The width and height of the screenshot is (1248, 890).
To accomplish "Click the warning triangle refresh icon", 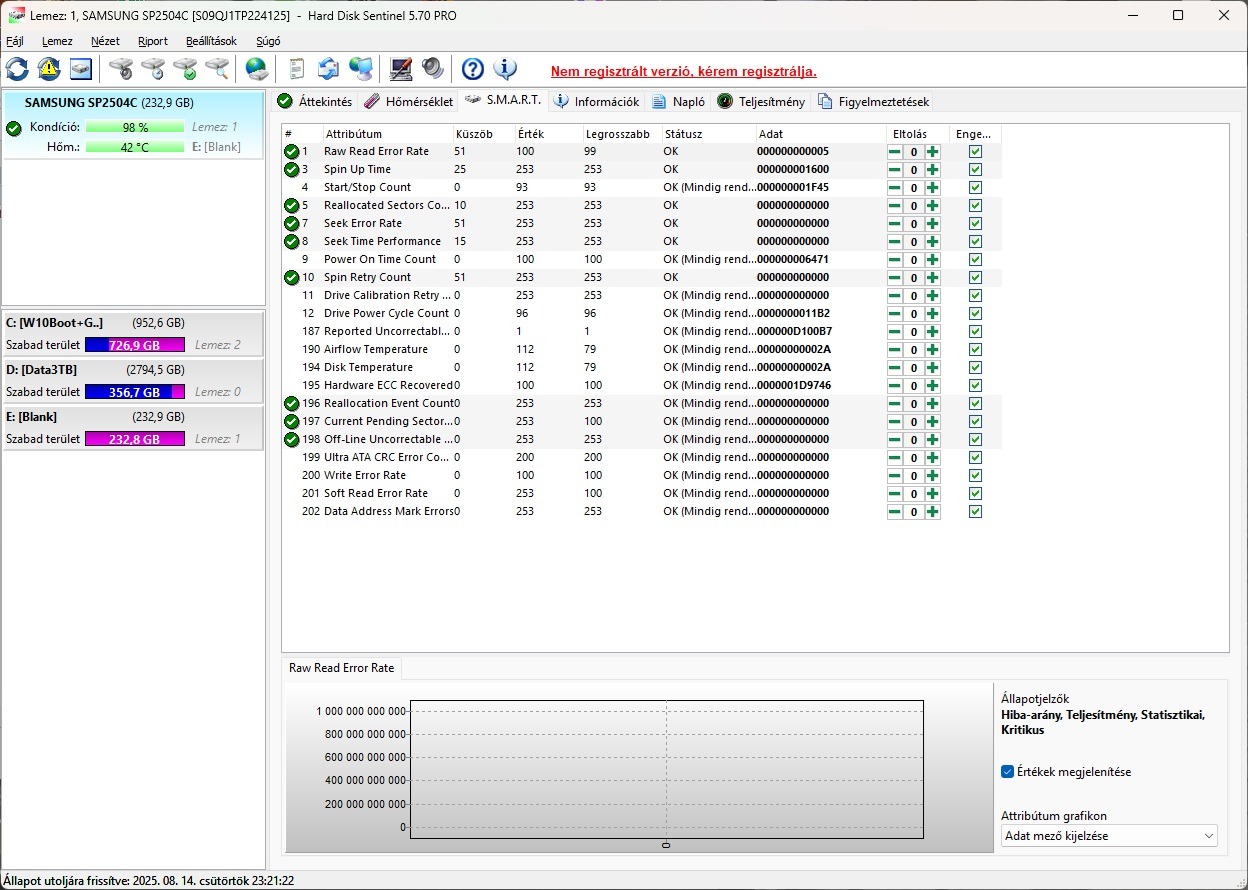I will click(x=49, y=69).
